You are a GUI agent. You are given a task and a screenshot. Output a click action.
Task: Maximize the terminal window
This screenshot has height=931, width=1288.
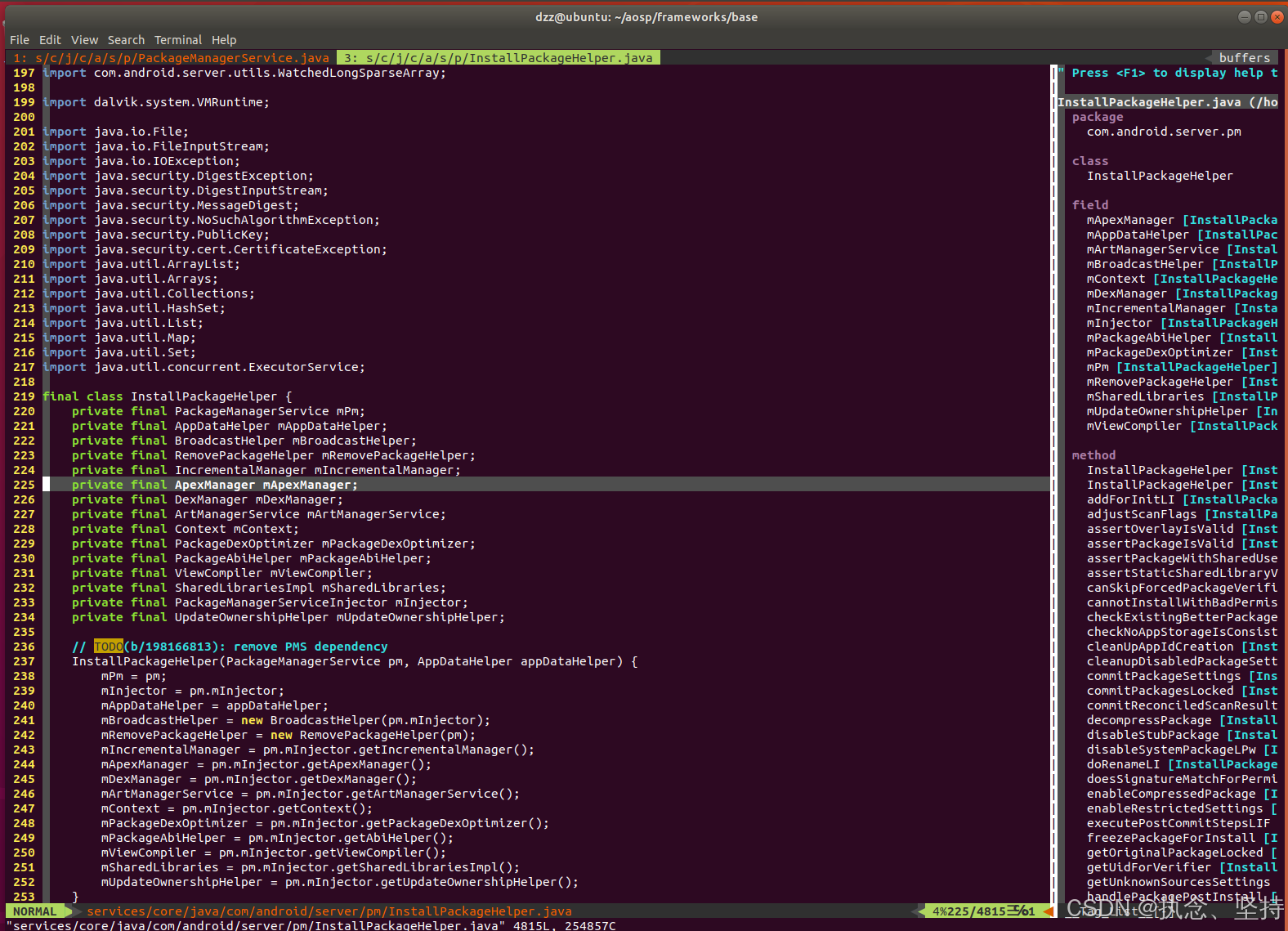(1261, 16)
